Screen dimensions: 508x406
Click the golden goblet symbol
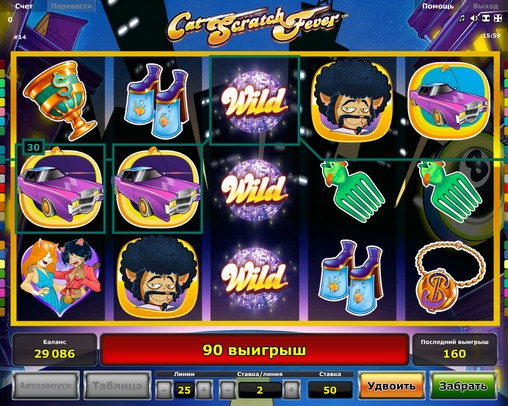click(x=61, y=100)
